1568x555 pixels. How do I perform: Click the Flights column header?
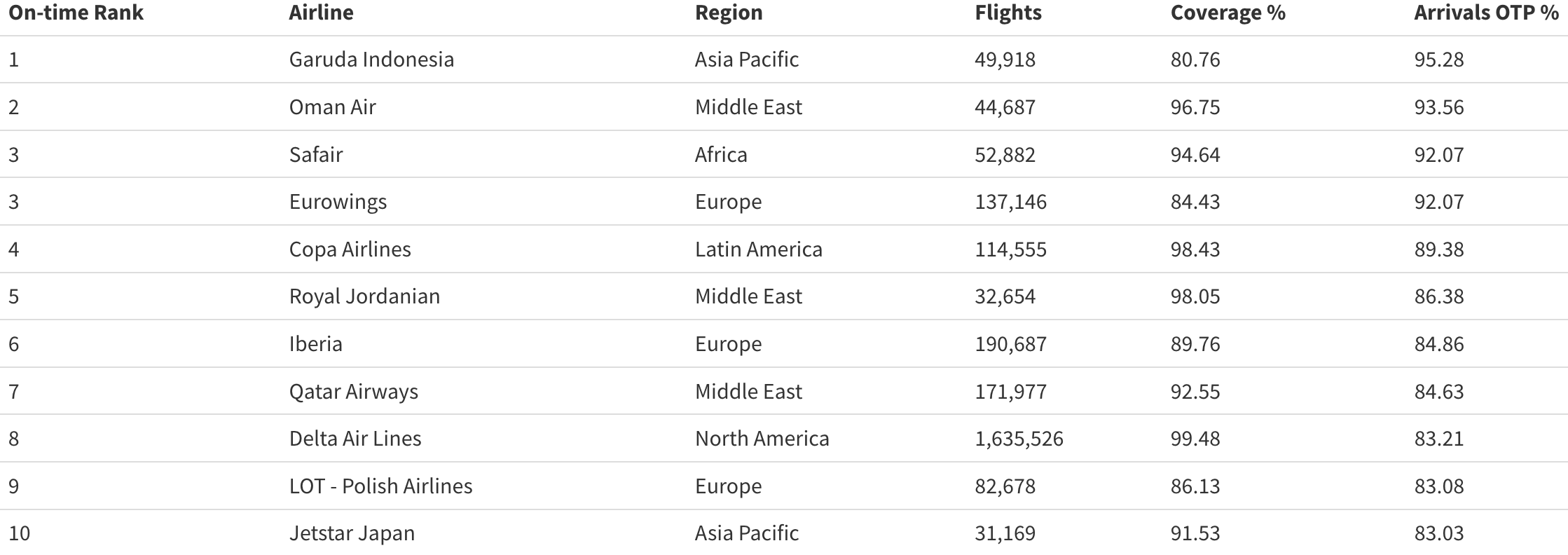pos(1007,13)
